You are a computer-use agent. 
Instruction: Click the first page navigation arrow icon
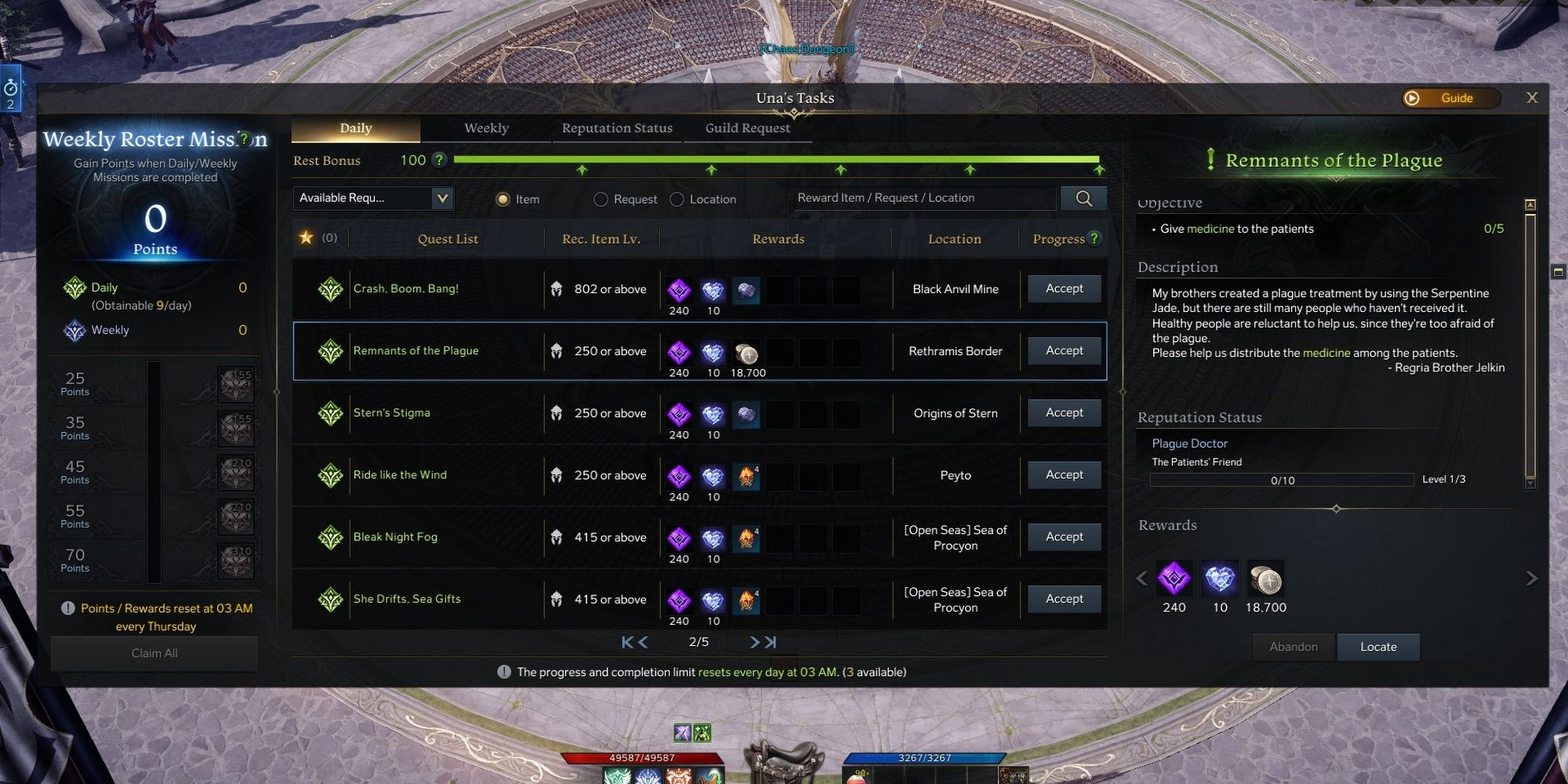(627, 642)
